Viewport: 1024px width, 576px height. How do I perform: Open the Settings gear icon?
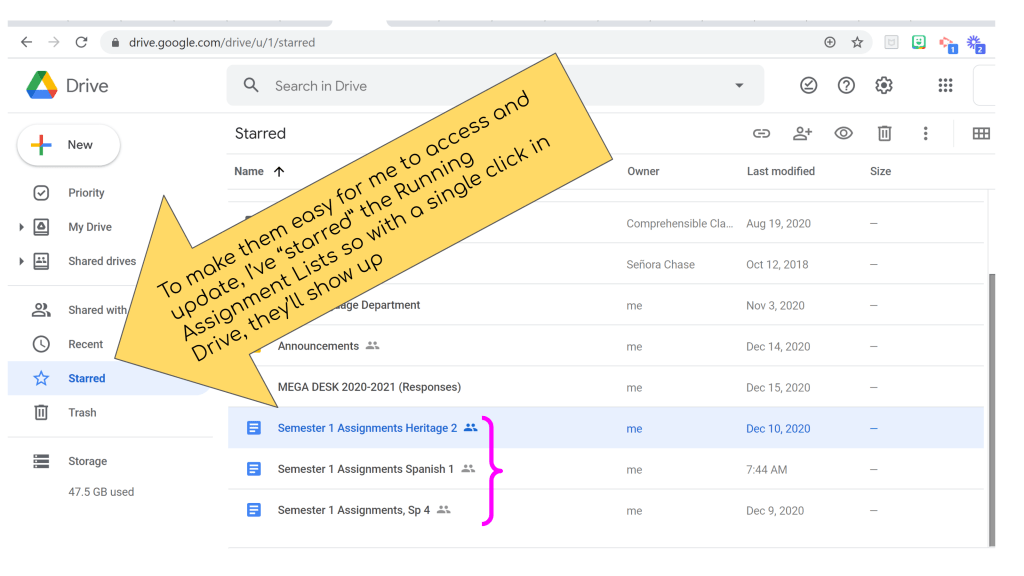click(883, 86)
